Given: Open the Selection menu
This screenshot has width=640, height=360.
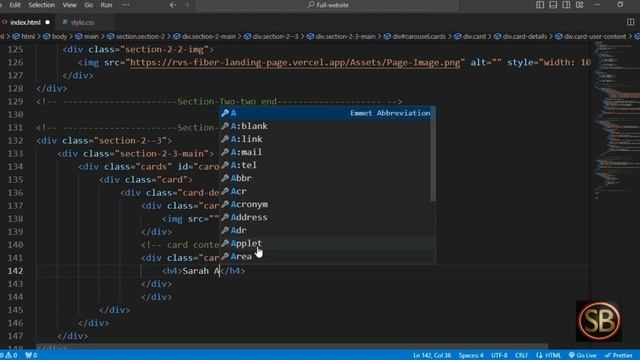Looking at the screenshot, I should 41,5.
